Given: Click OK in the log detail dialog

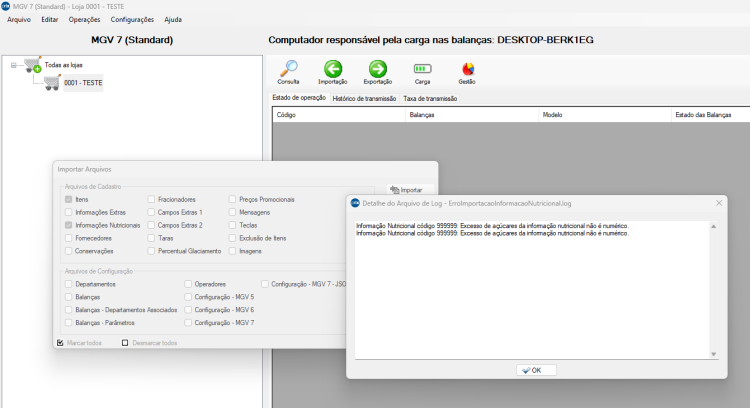Looking at the screenshot, I should pos(536,370).
